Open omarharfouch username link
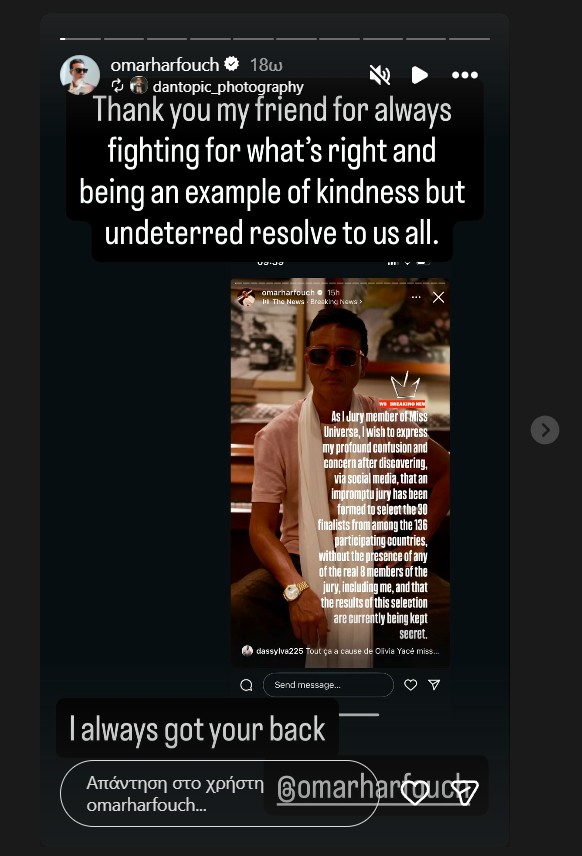Image resolution: width=582 pixels, height=856 pixels. 164,65
